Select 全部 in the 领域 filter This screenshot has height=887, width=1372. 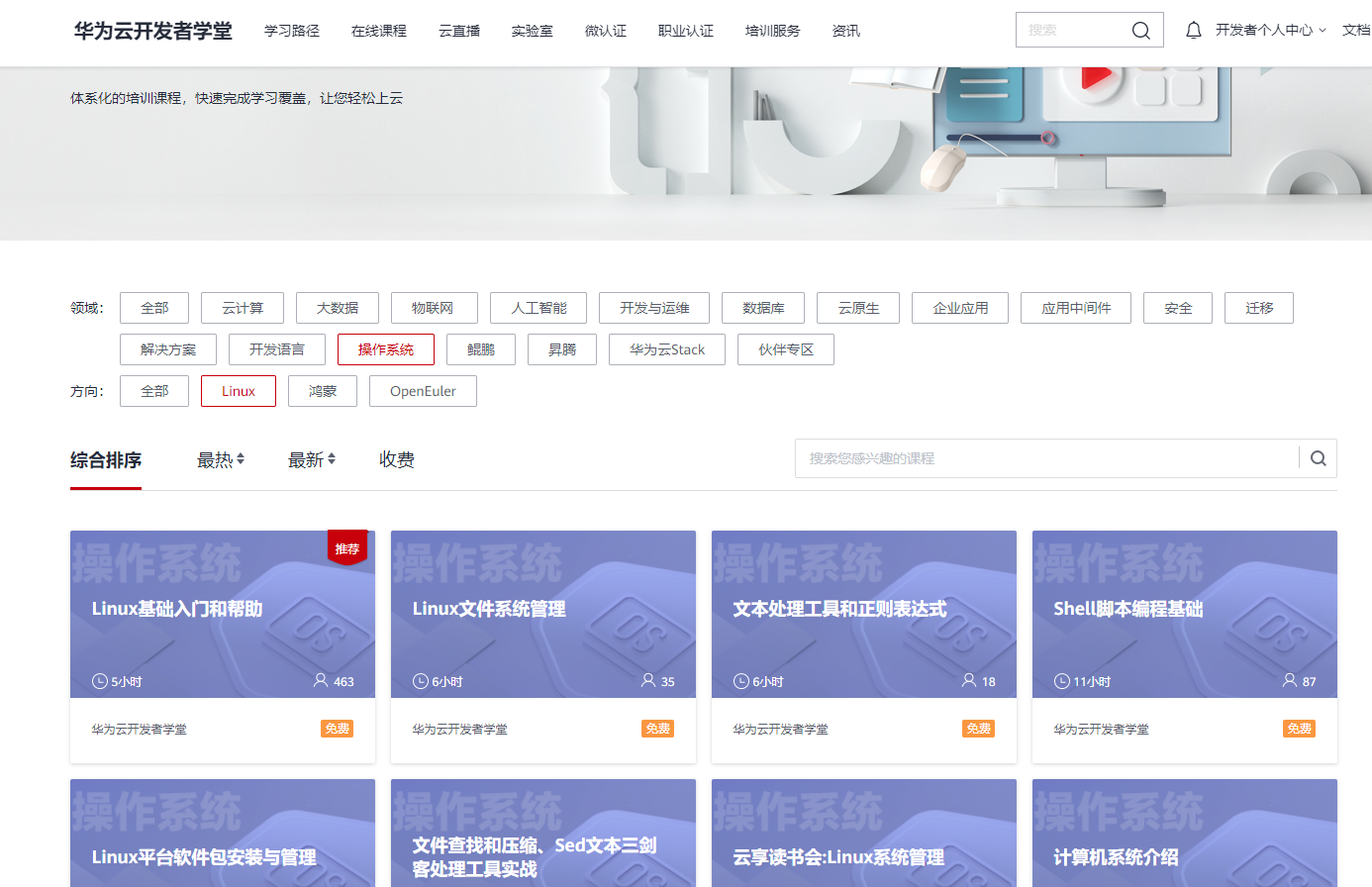tap(154, 308)
